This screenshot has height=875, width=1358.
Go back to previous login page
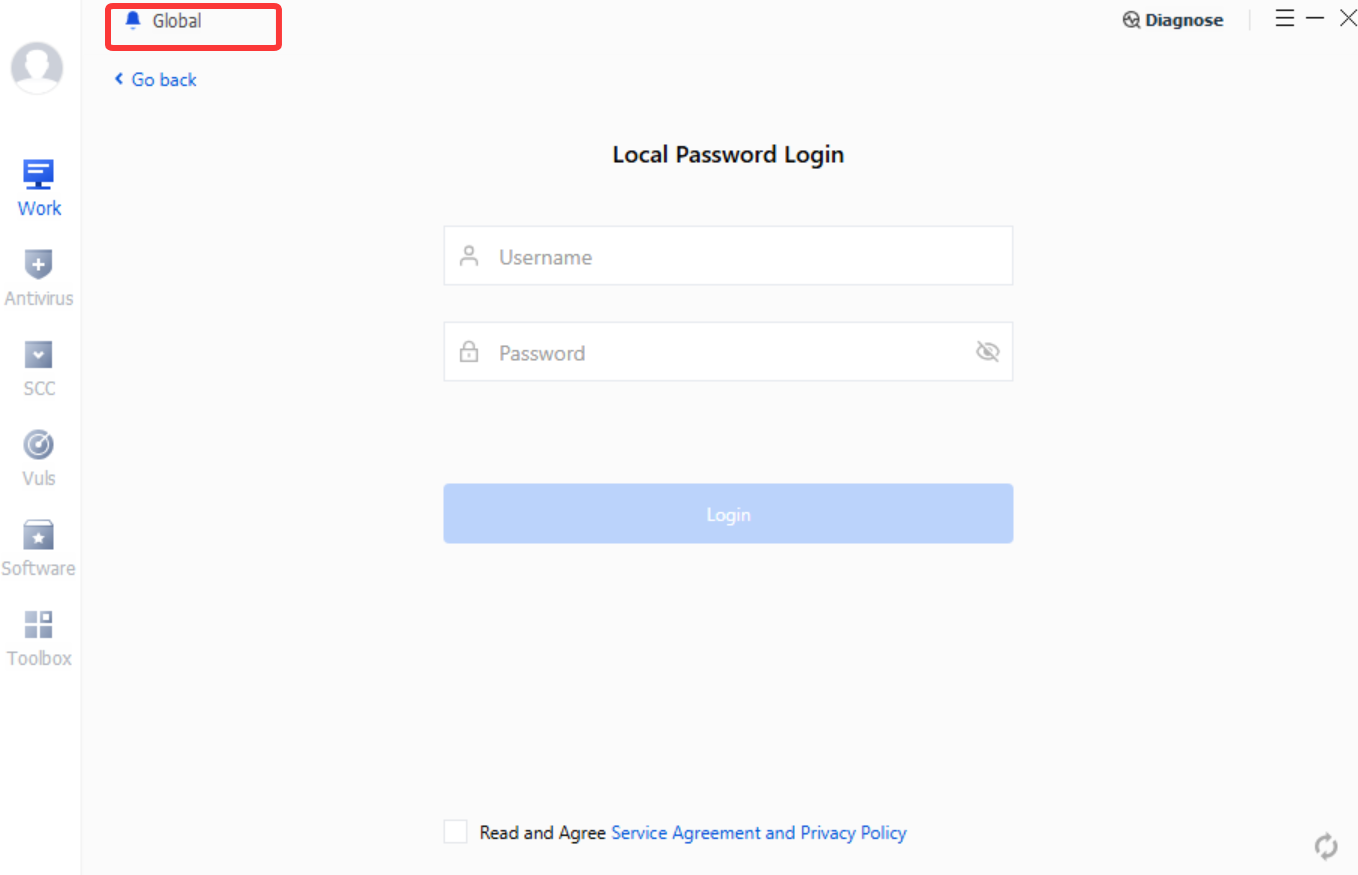click(x=155, y=80)
